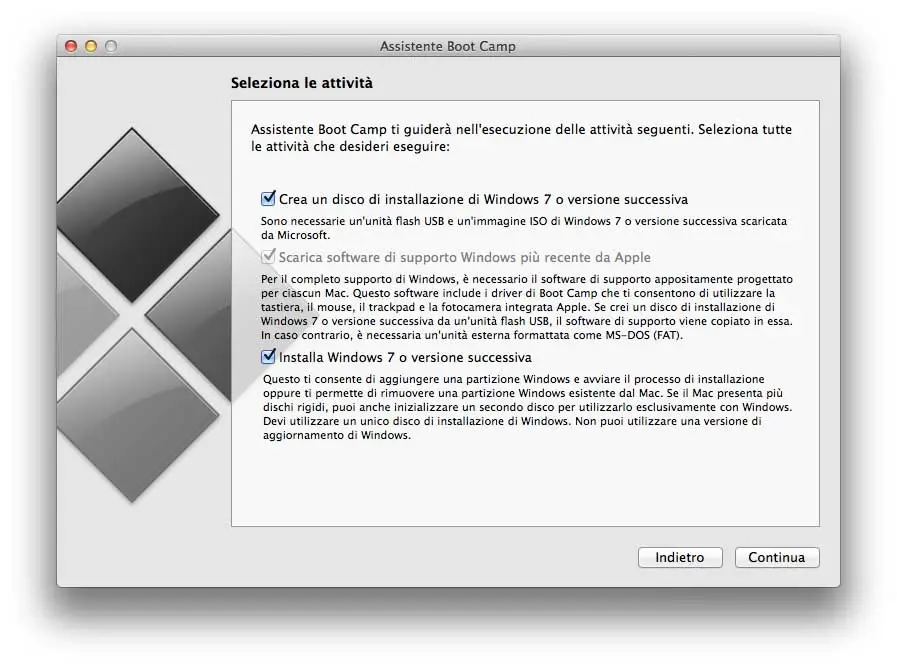
Task: Click the label Scarica software di supporto Windows
Action: pos(465,257)
